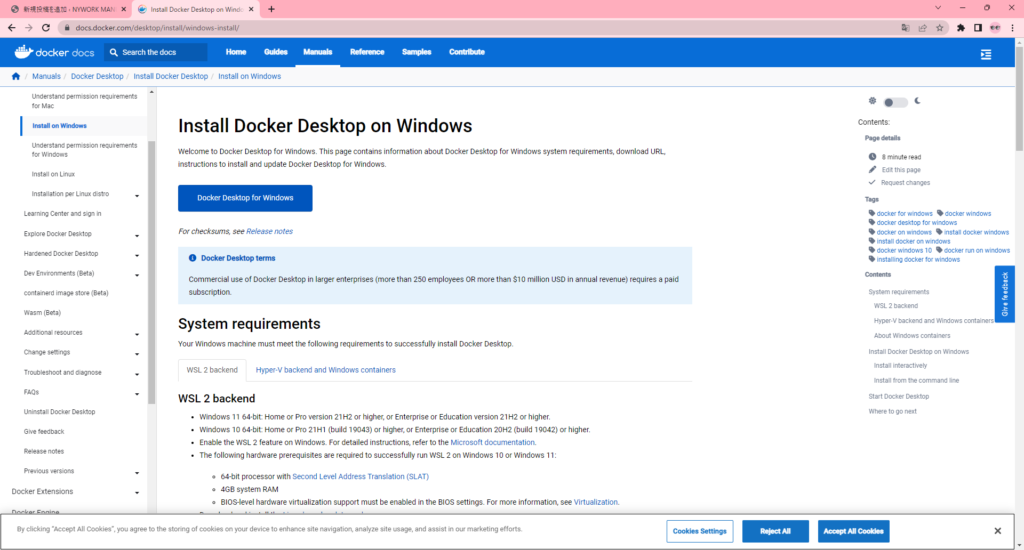Expand the Explore Docker Desktop section
1024x550 pixels.
coord(137,234)
